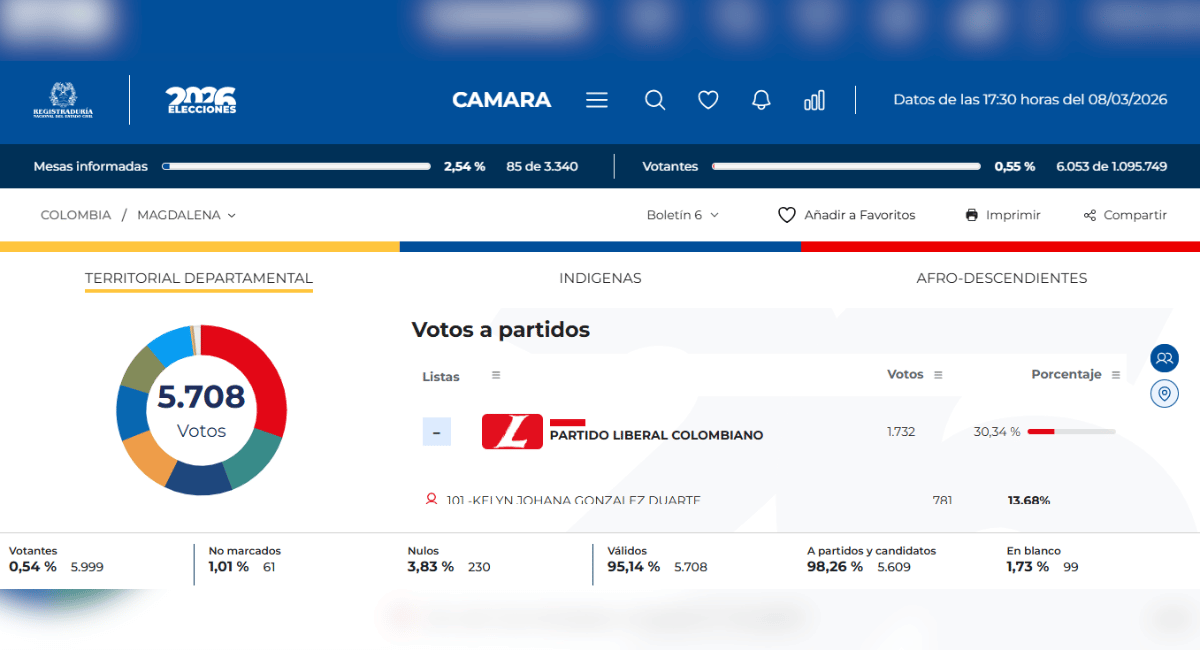Collapse the Partido Liberal Colombiano list
Viewport: 1200px width, 650px height.
pyautogui.click(x=436, y=432)
